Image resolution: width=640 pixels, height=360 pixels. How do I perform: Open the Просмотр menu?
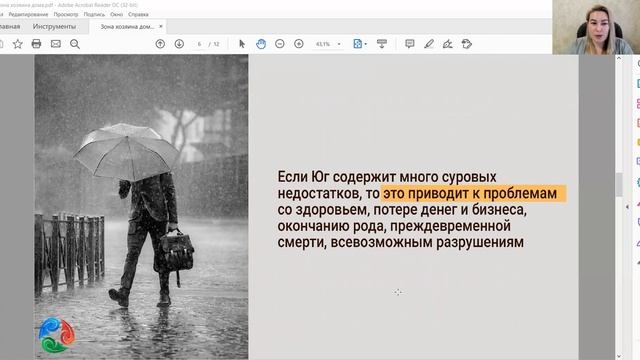tap(66, 14)
